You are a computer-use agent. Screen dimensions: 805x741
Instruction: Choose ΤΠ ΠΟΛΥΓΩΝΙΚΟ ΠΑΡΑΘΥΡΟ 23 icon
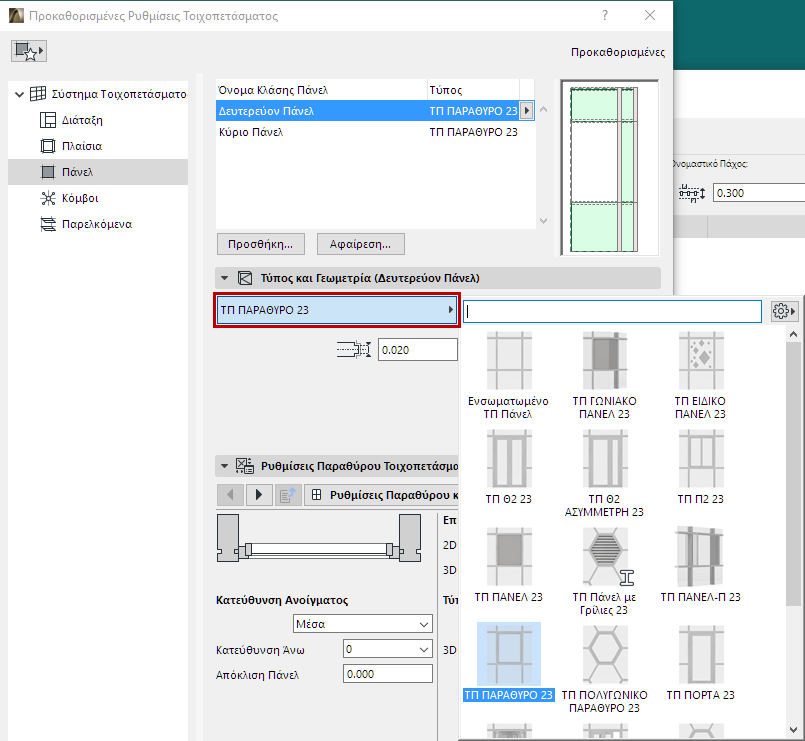(x=605, y=655)
